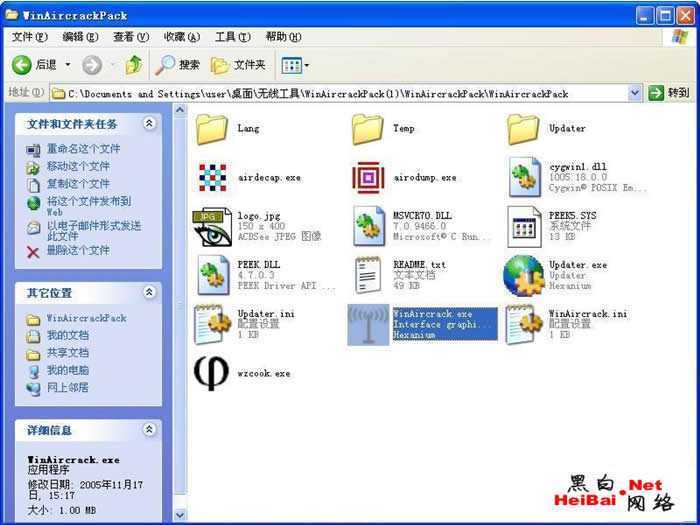Image resolution: width=700 pixels, height=525 pixels.
Task: Expand the address bar dropdown
Action: point(634,93)
